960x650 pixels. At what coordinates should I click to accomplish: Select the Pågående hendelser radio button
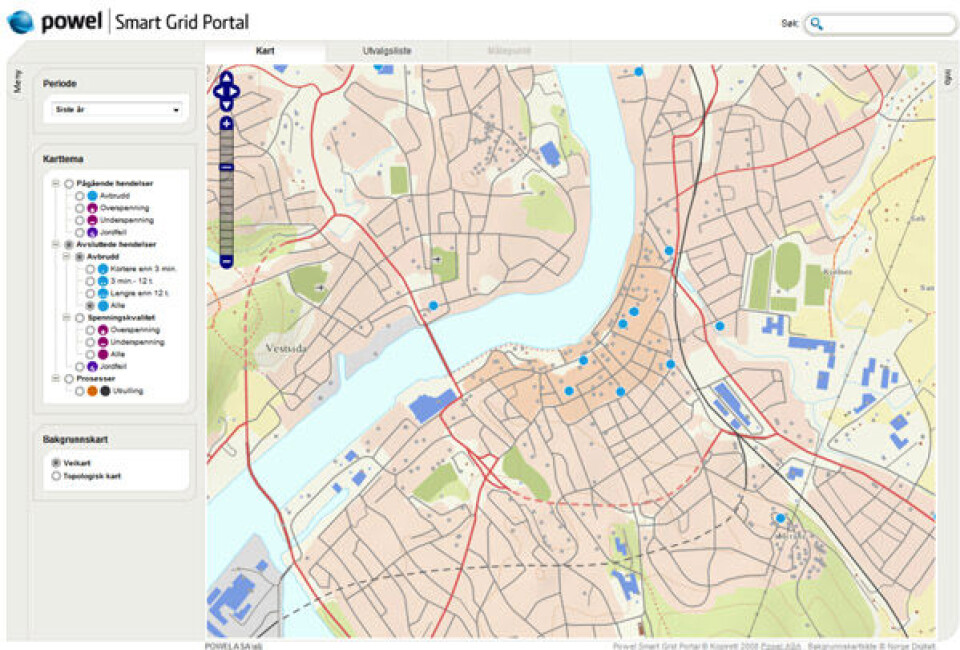click(69, 184)
